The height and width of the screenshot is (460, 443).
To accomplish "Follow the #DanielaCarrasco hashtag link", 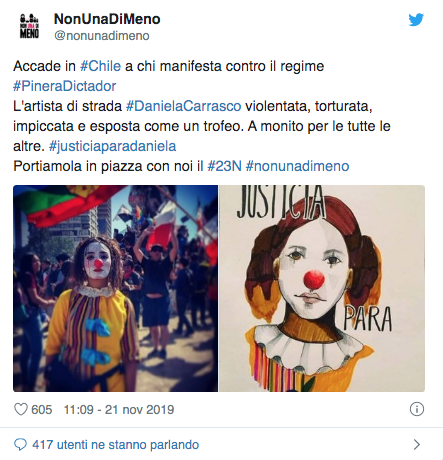I will click(x=184, y=106).
